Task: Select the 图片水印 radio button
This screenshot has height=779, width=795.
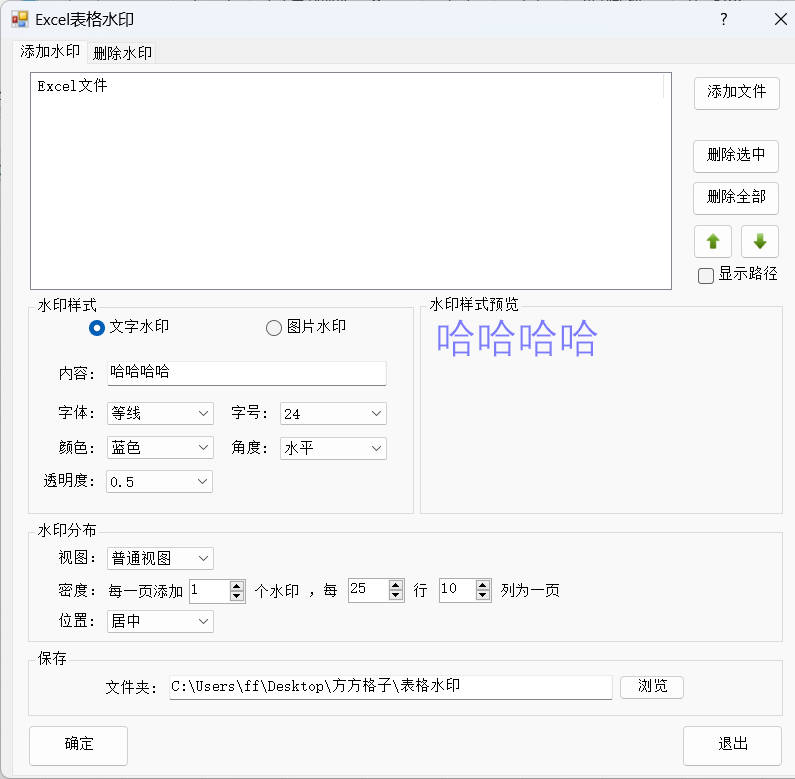Action: pos(273,327)
